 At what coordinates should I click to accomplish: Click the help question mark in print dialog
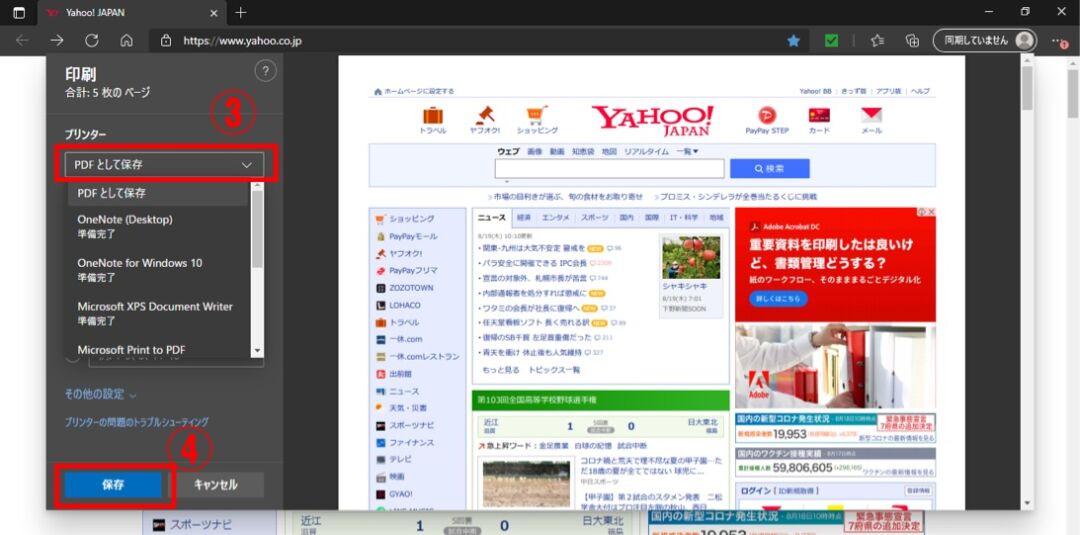pyautogui.click(x=265, y=71)
